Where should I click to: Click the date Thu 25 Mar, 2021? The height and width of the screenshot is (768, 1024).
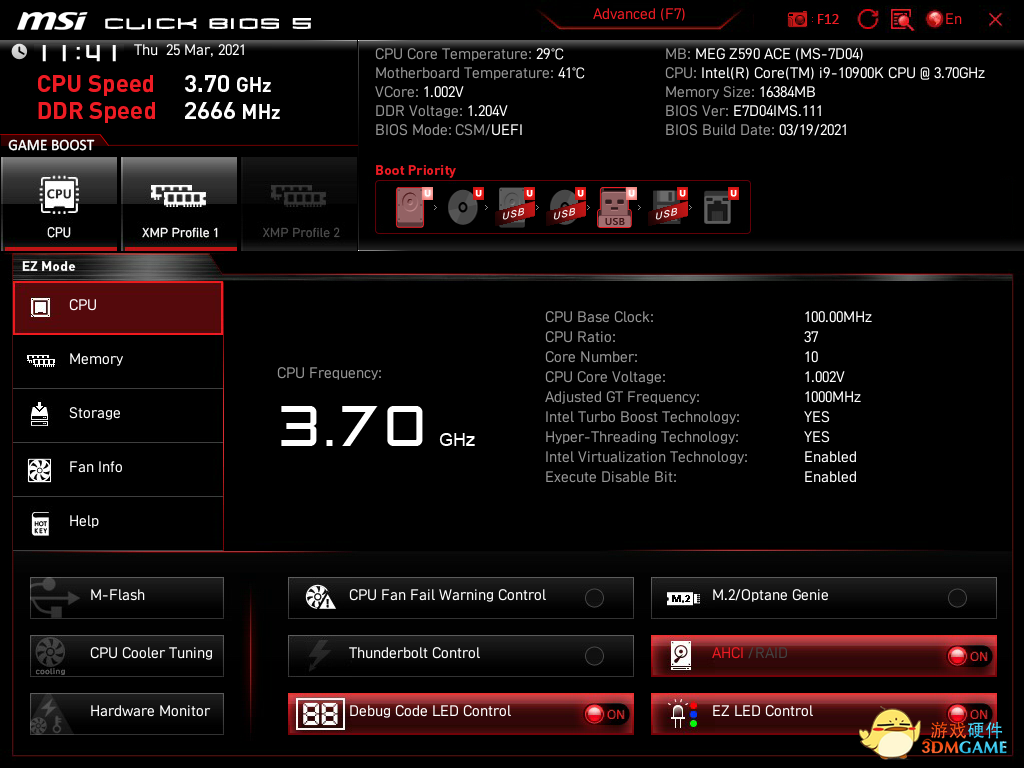[x=189, y=50]
